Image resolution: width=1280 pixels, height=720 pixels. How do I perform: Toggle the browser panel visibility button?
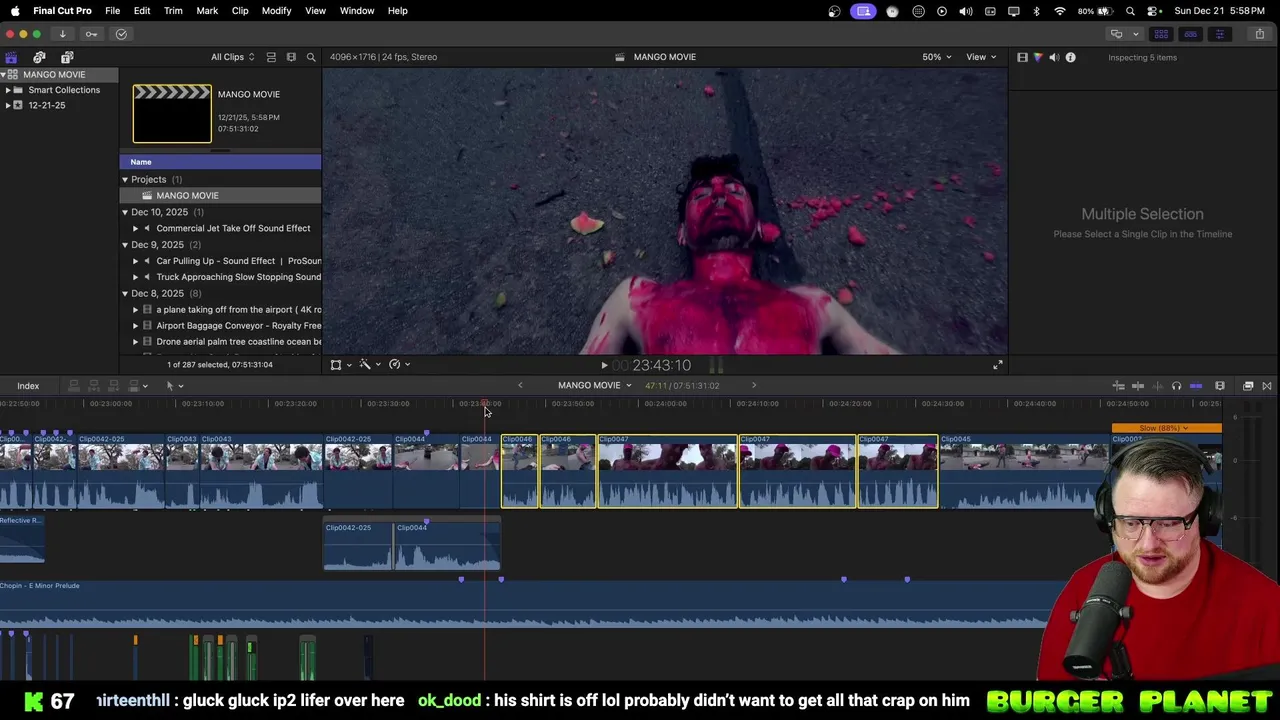point(1161,34)
